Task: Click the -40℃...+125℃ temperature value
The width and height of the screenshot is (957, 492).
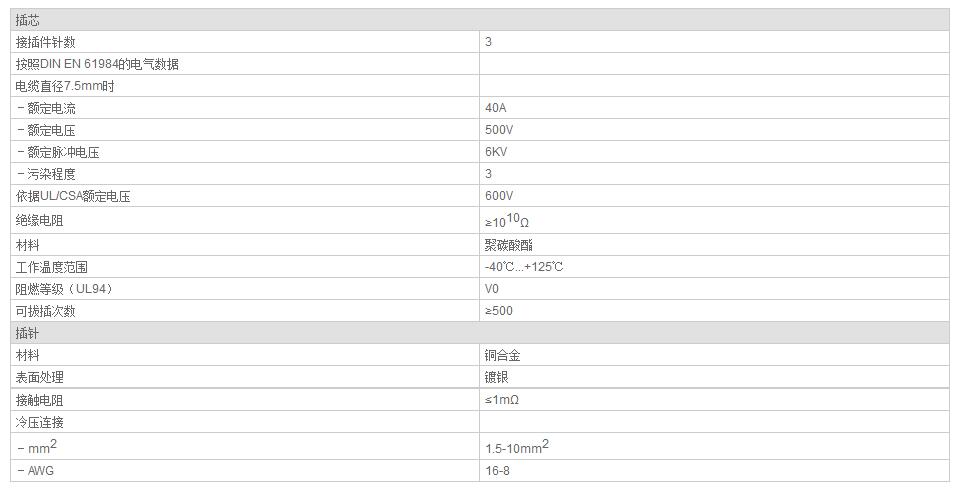Action: [x=524, y=267]
